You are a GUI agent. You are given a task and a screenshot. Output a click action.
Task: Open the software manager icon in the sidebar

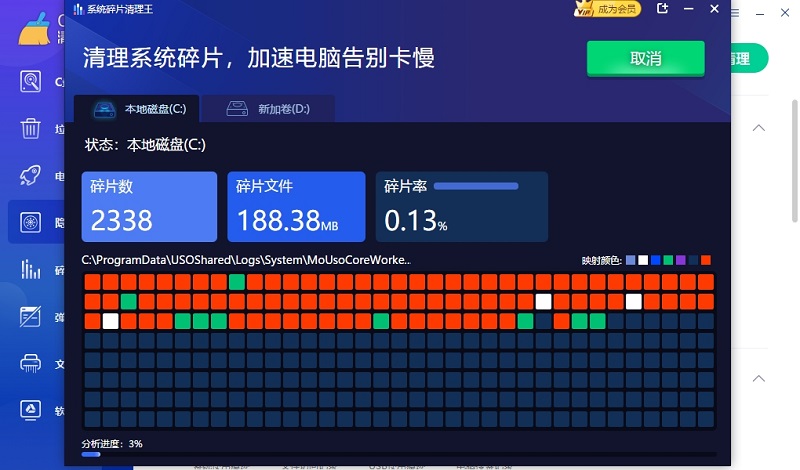point(31,410)
